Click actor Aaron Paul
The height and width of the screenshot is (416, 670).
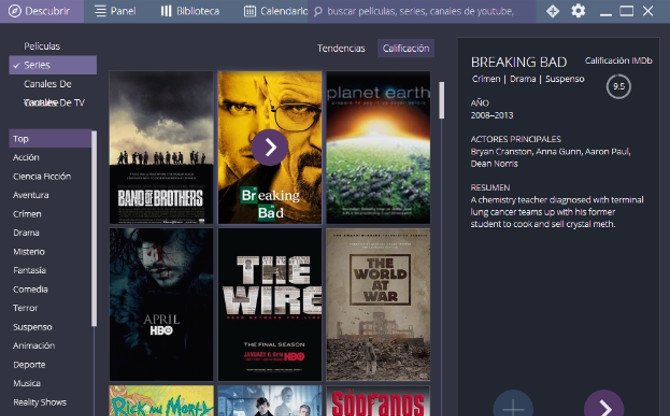[607, 152]
